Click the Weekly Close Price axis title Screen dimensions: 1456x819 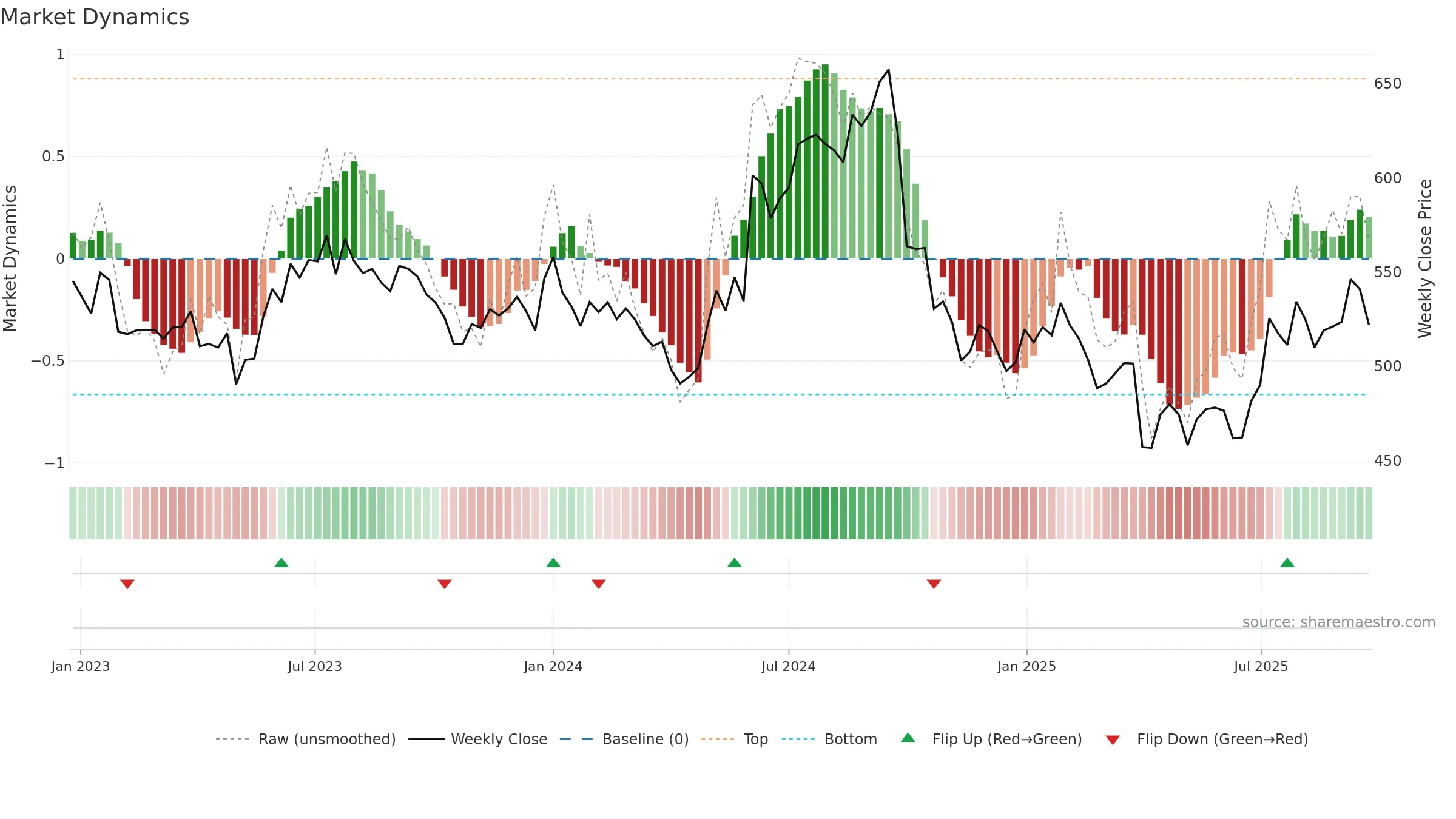[1425, 258]
